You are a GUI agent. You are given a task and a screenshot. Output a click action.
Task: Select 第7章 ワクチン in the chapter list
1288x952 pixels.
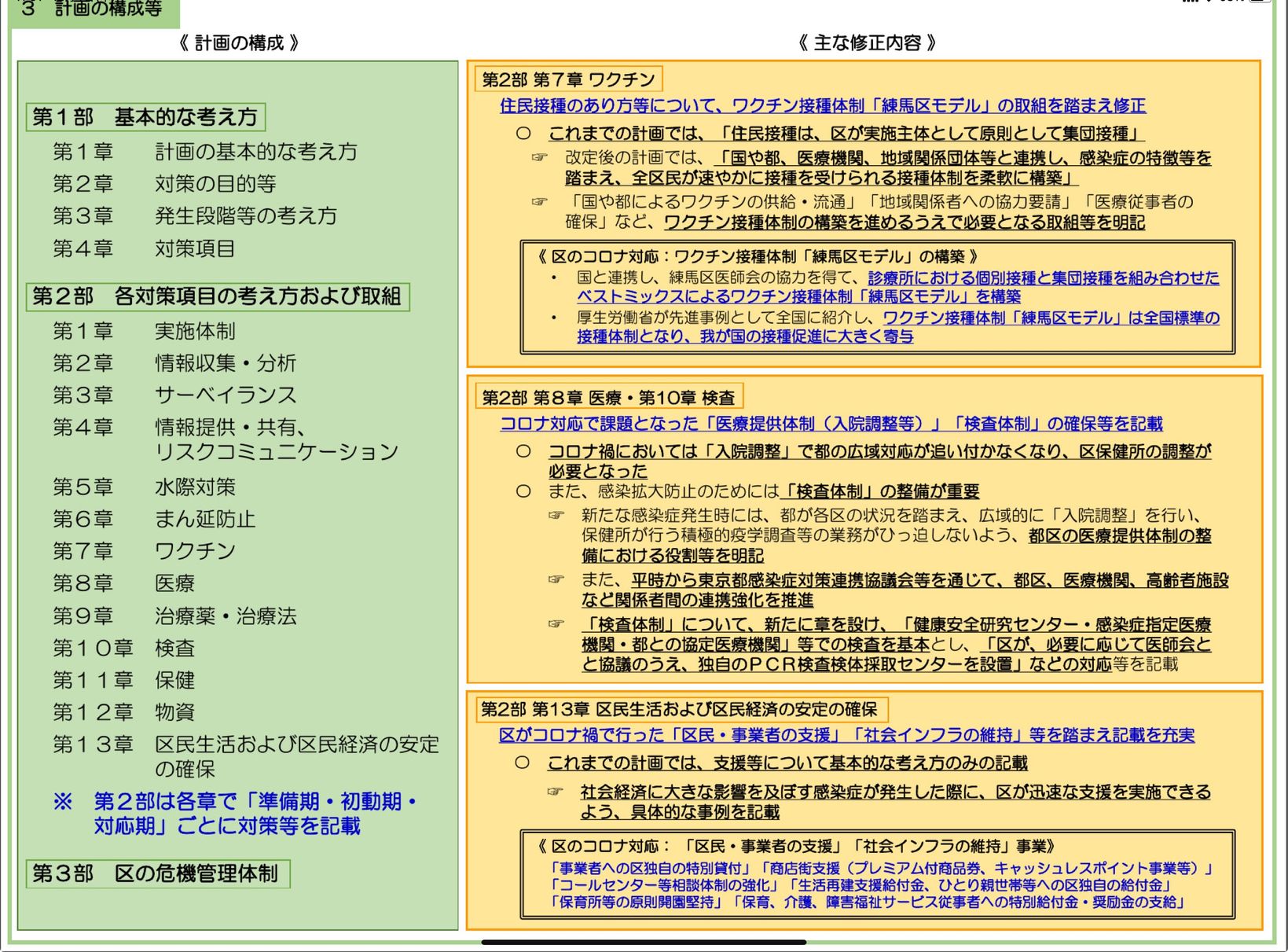tap(144, 551)
